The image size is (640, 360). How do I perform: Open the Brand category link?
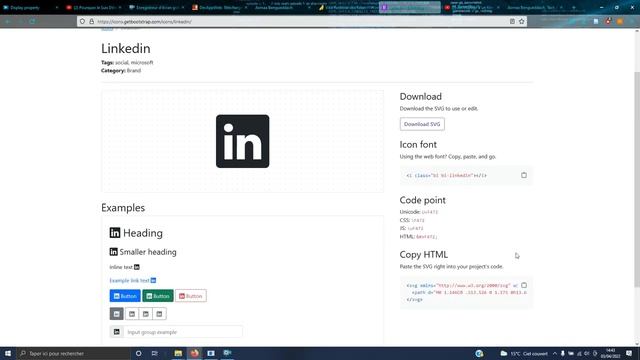click(x=134, y=71)
